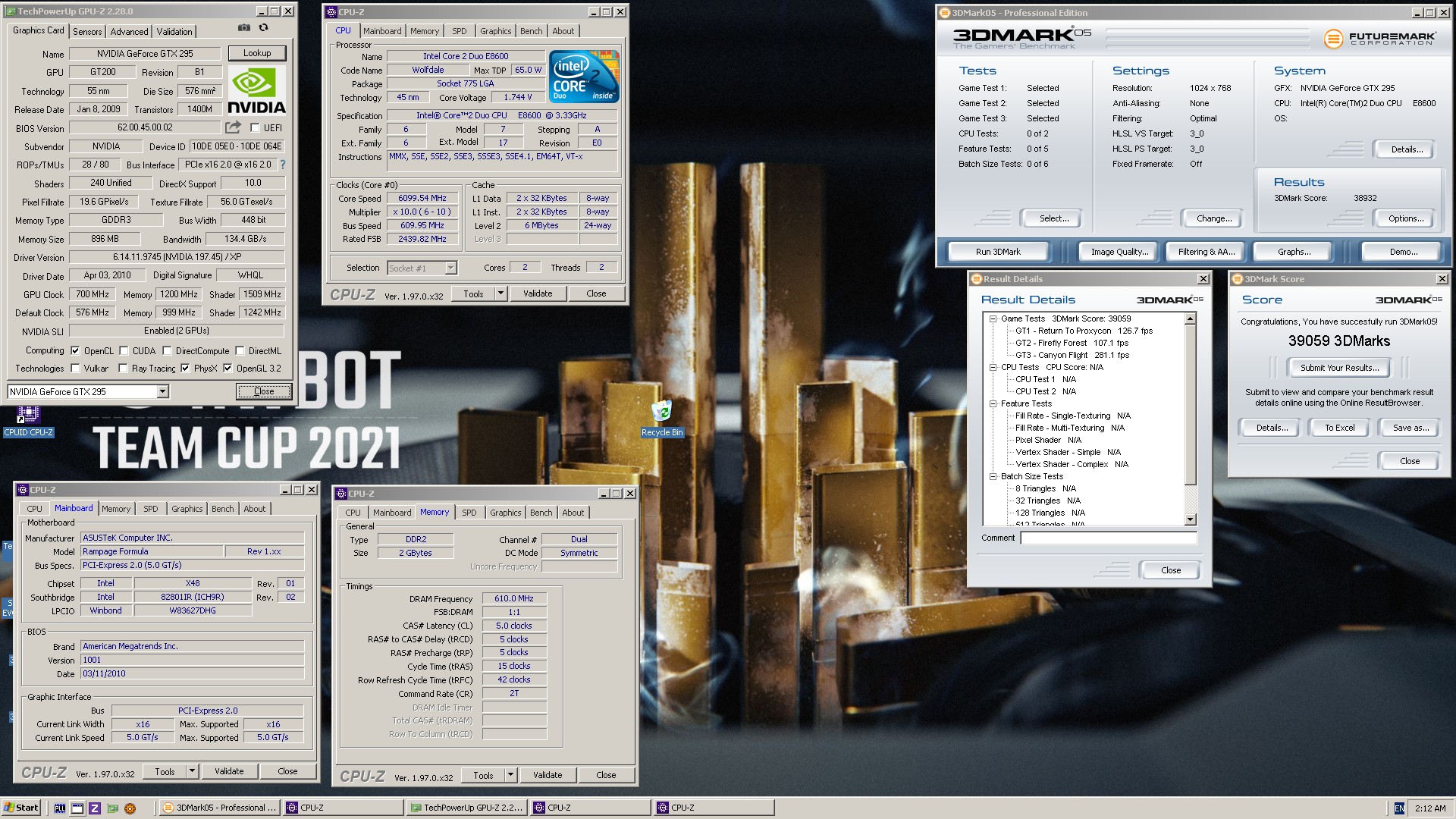Launch the PLL quick launch icon
This screenshot has width=1456, height=819.
60,808
